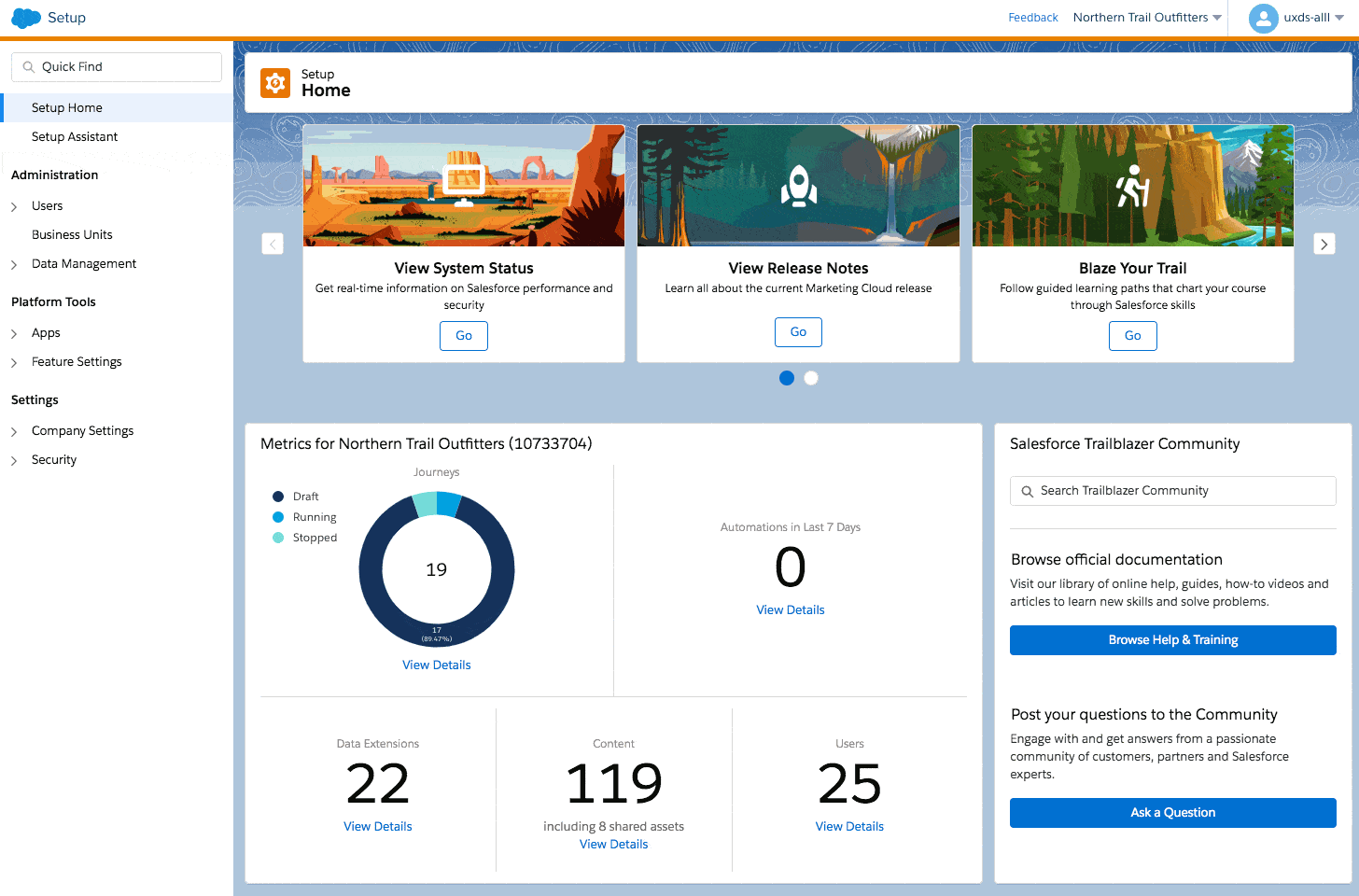1359x896 pixels.
Task: Open View Details under Data Extensions
Action: point(378,827)
